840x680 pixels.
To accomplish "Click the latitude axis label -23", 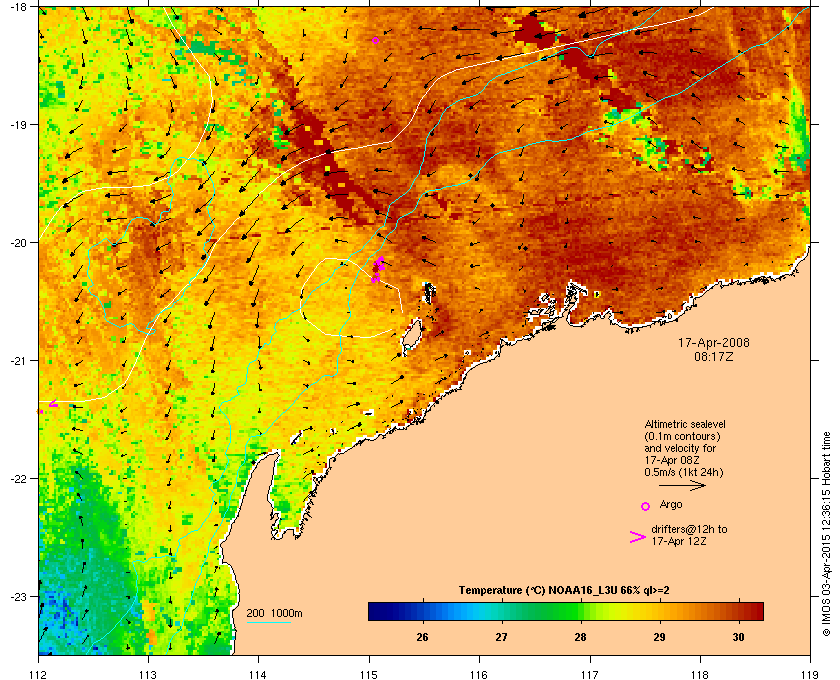I will [x=18, y=596].
